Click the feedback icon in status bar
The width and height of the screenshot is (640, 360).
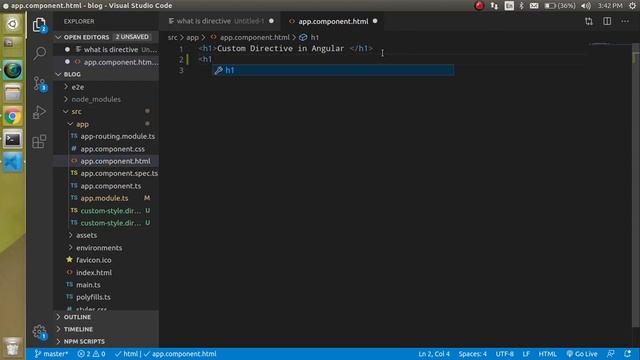coord(611,354)
